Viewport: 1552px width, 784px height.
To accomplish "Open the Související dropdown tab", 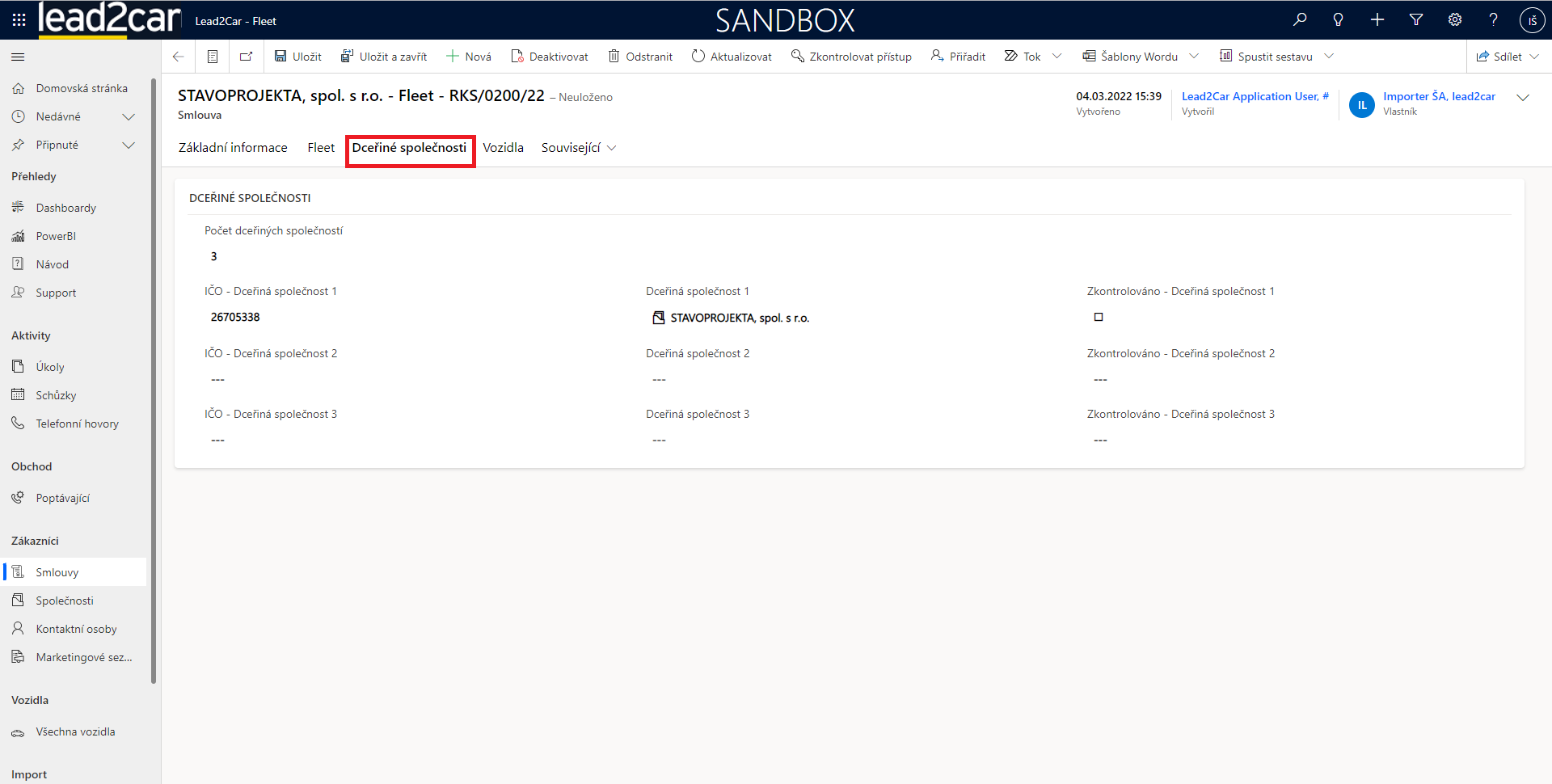I will tap(578, 148).
